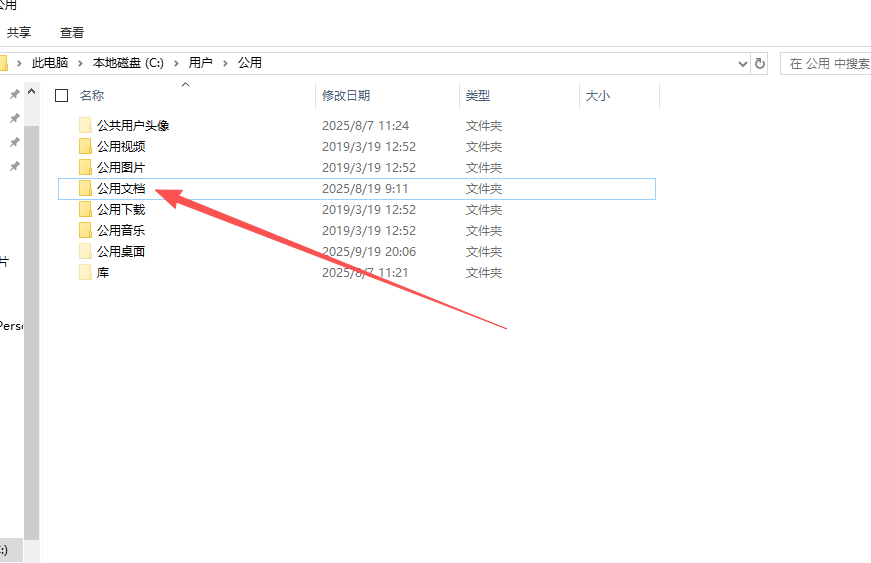Viewport: 871px width, 563px height.
Task: Select the 库 folder icon
Action: coord(85,273)
